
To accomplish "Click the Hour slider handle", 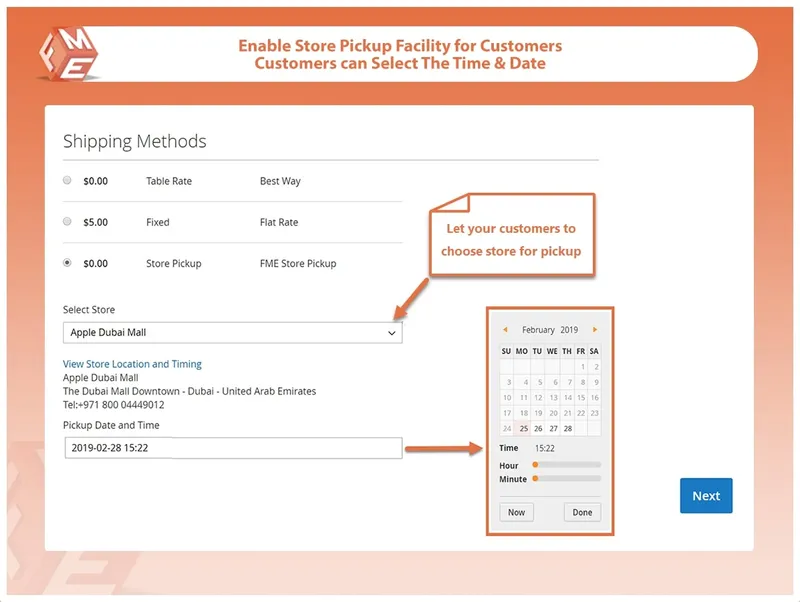I will pyautogui.click(x=535, y=465).
